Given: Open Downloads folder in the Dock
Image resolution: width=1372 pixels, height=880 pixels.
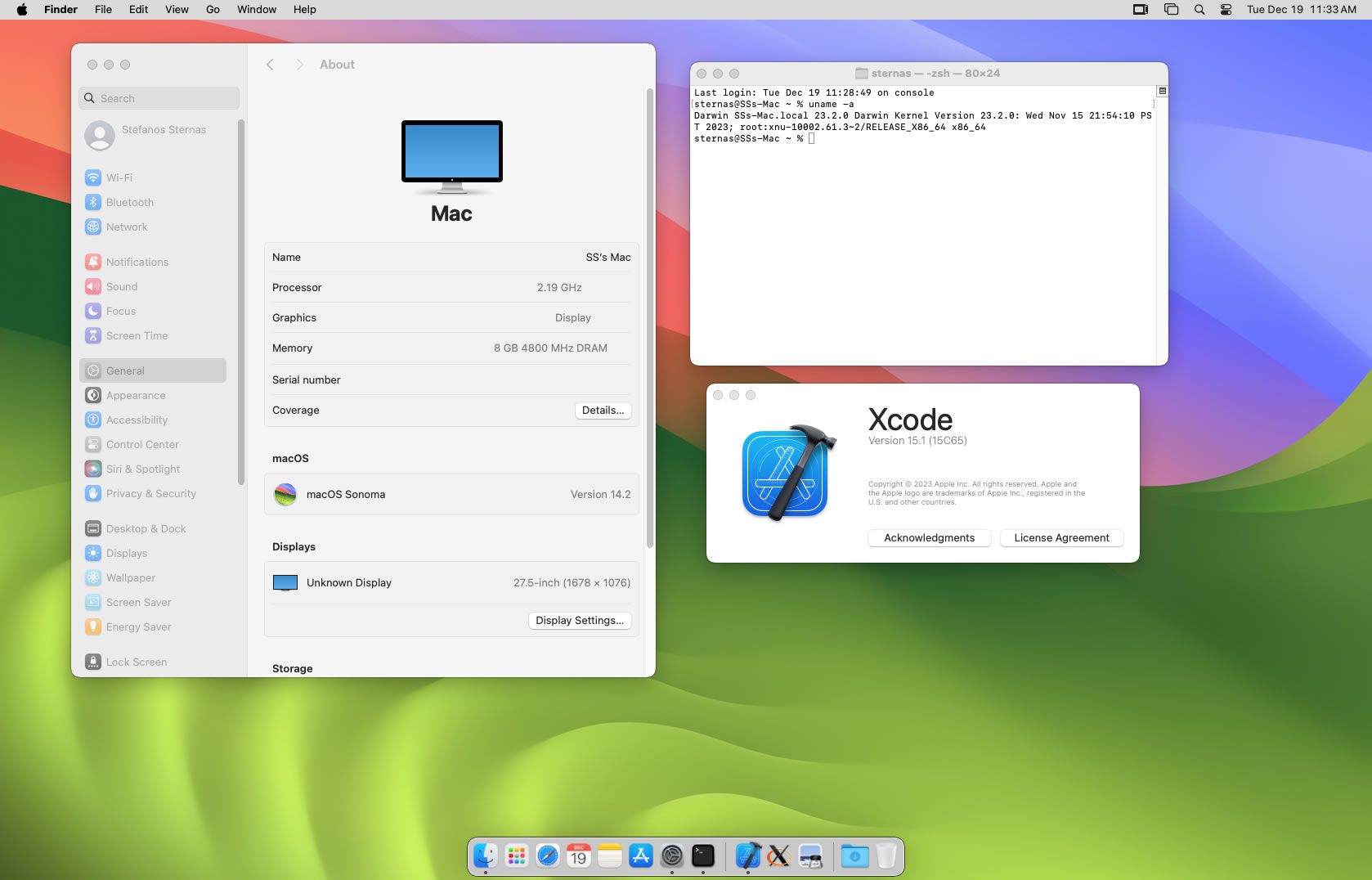Looking at the screenshot, I should [855, 855].
